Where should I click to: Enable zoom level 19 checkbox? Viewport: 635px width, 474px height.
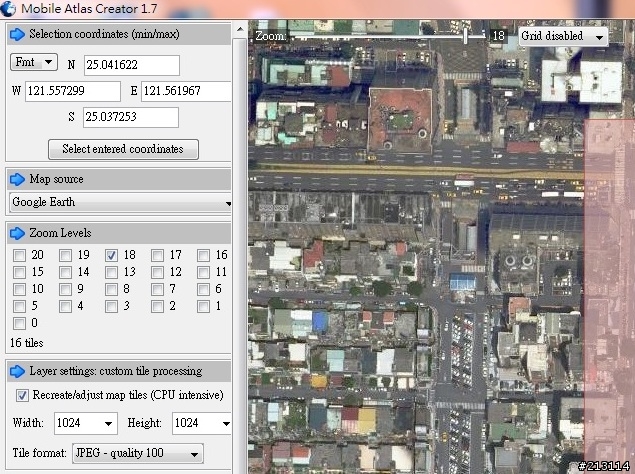[65, 255]
